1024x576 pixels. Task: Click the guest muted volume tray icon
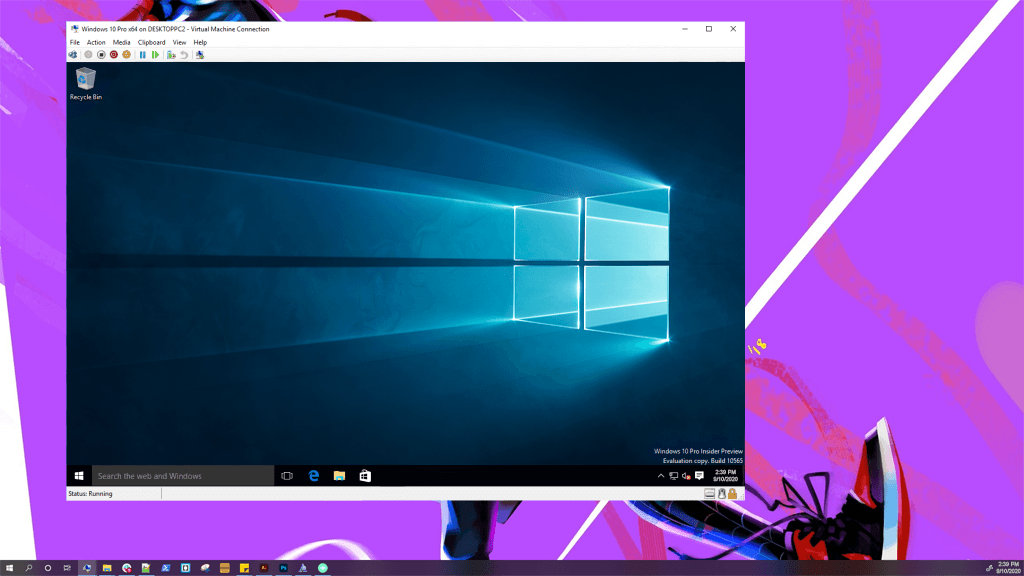point(686,476)
